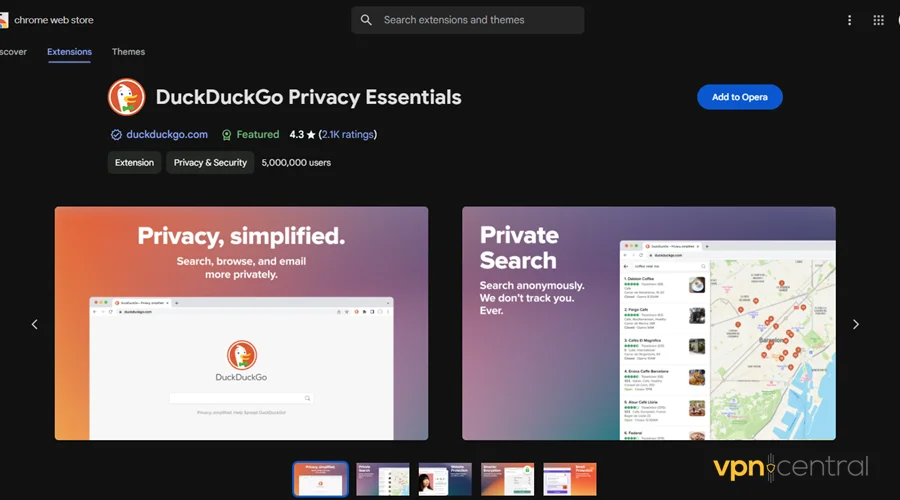
Task: Click the 5,000,000 users text
Action: 296,162
